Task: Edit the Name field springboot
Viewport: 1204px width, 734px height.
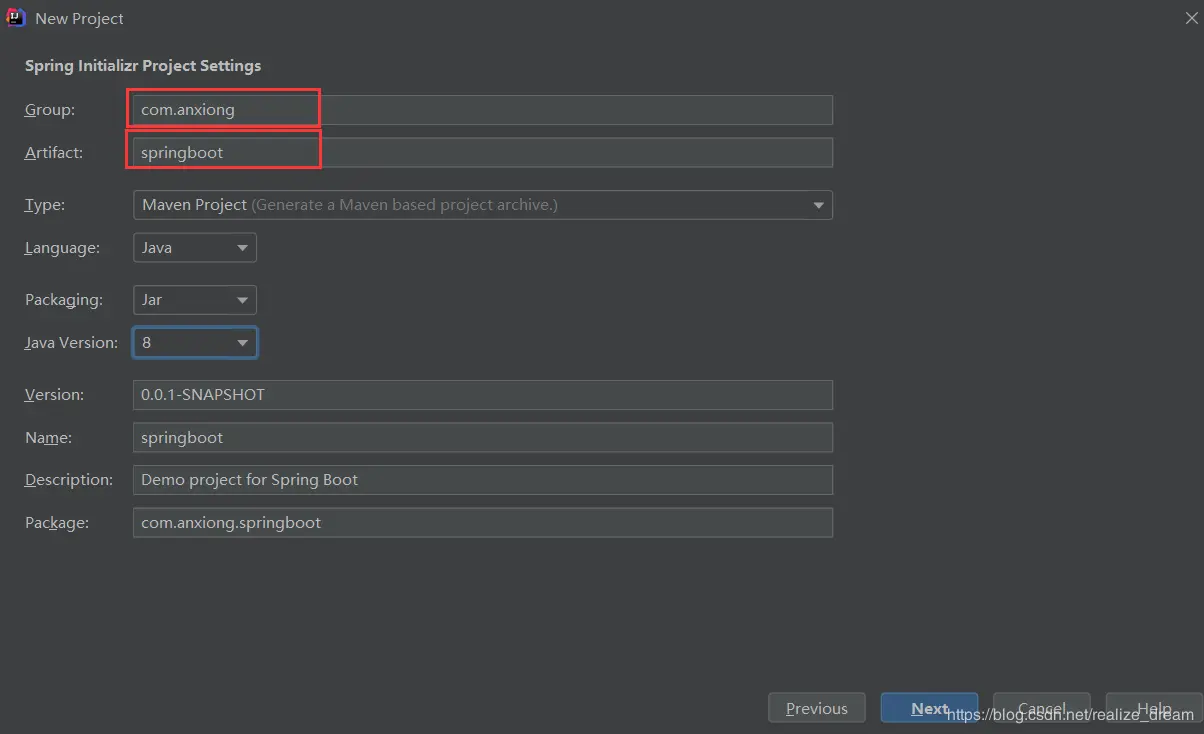Action: coord(482,438)
